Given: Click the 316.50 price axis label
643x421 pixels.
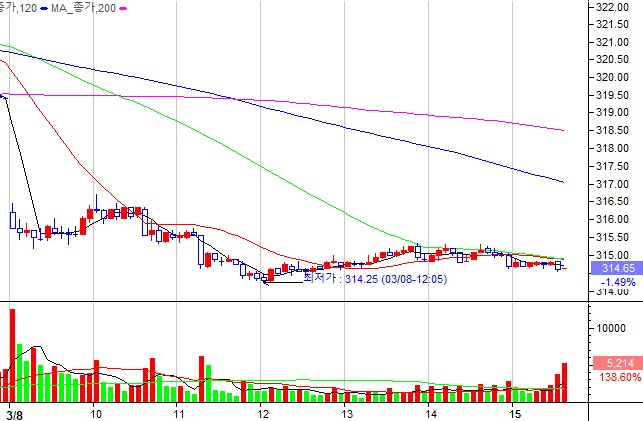Looking at the screenshot, I should click(612, 201).
